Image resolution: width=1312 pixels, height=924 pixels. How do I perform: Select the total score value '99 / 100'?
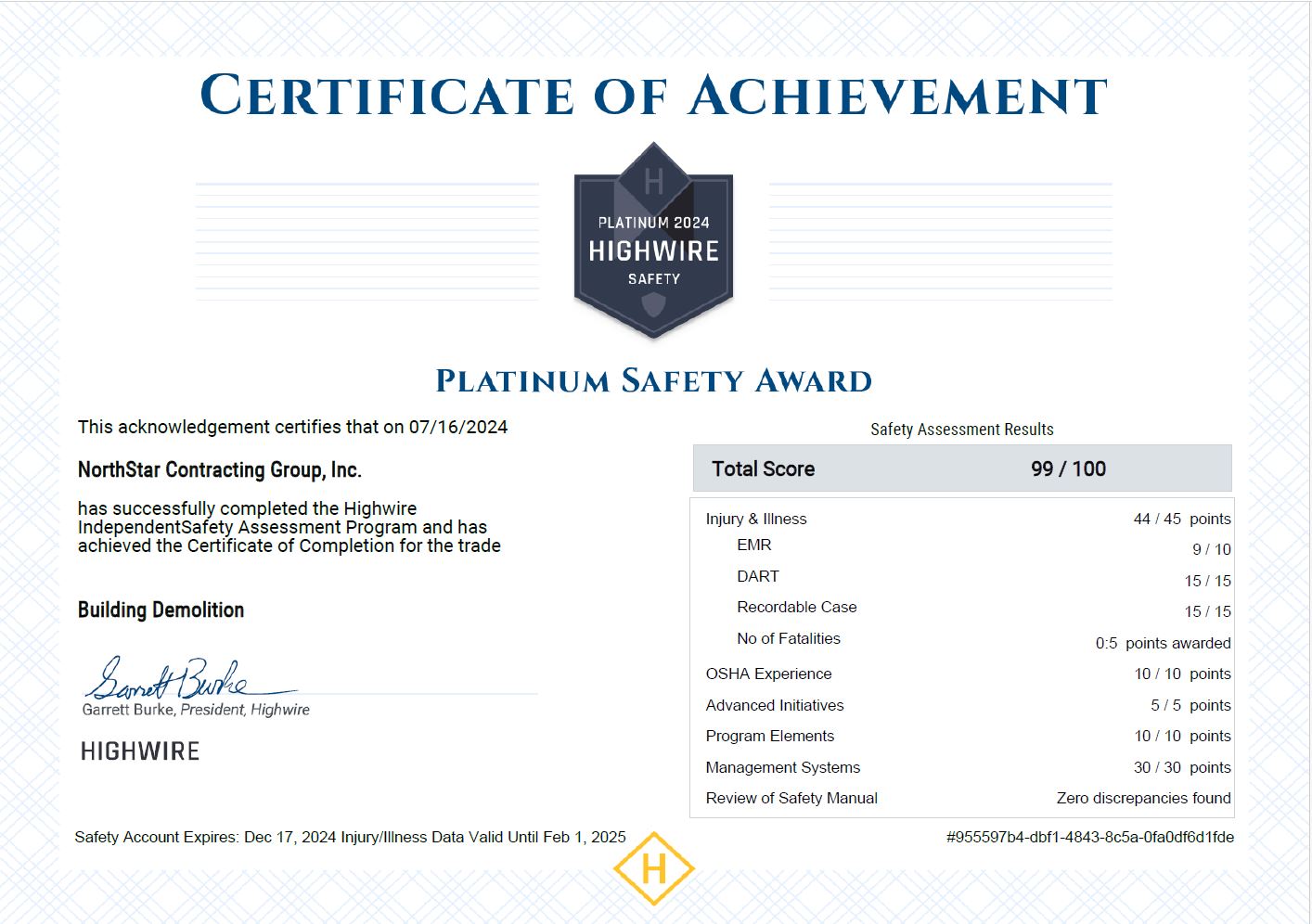[x=1069, y=468]
